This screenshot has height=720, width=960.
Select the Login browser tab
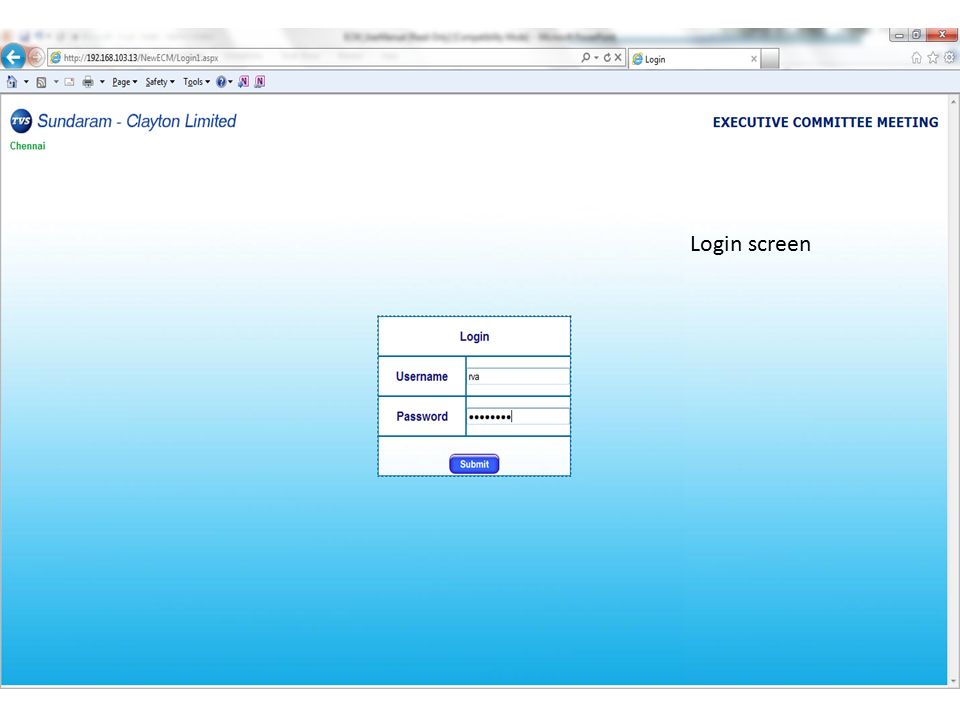click(692, 59)
